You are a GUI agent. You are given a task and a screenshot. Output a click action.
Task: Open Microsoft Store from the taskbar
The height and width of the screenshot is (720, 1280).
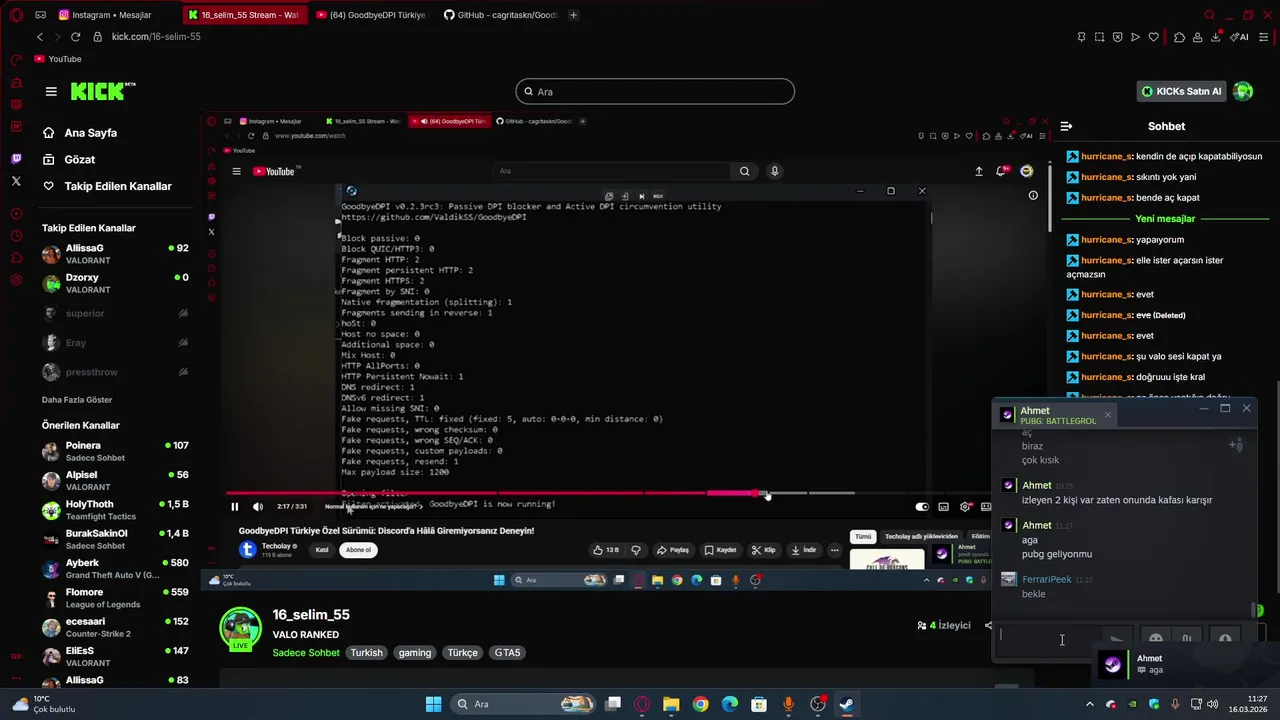pyautogui.click(x=759, y=704)
